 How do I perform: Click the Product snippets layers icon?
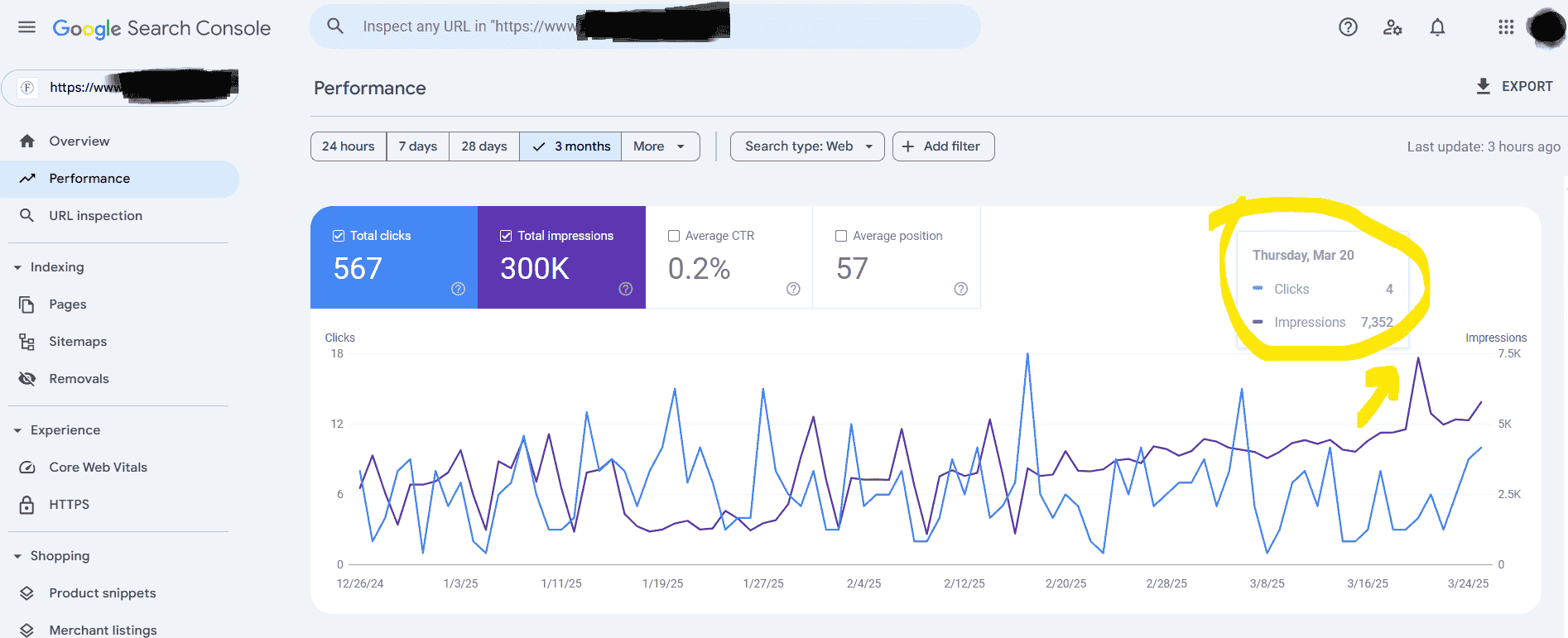pyautogui.click(x=27, y=593)
